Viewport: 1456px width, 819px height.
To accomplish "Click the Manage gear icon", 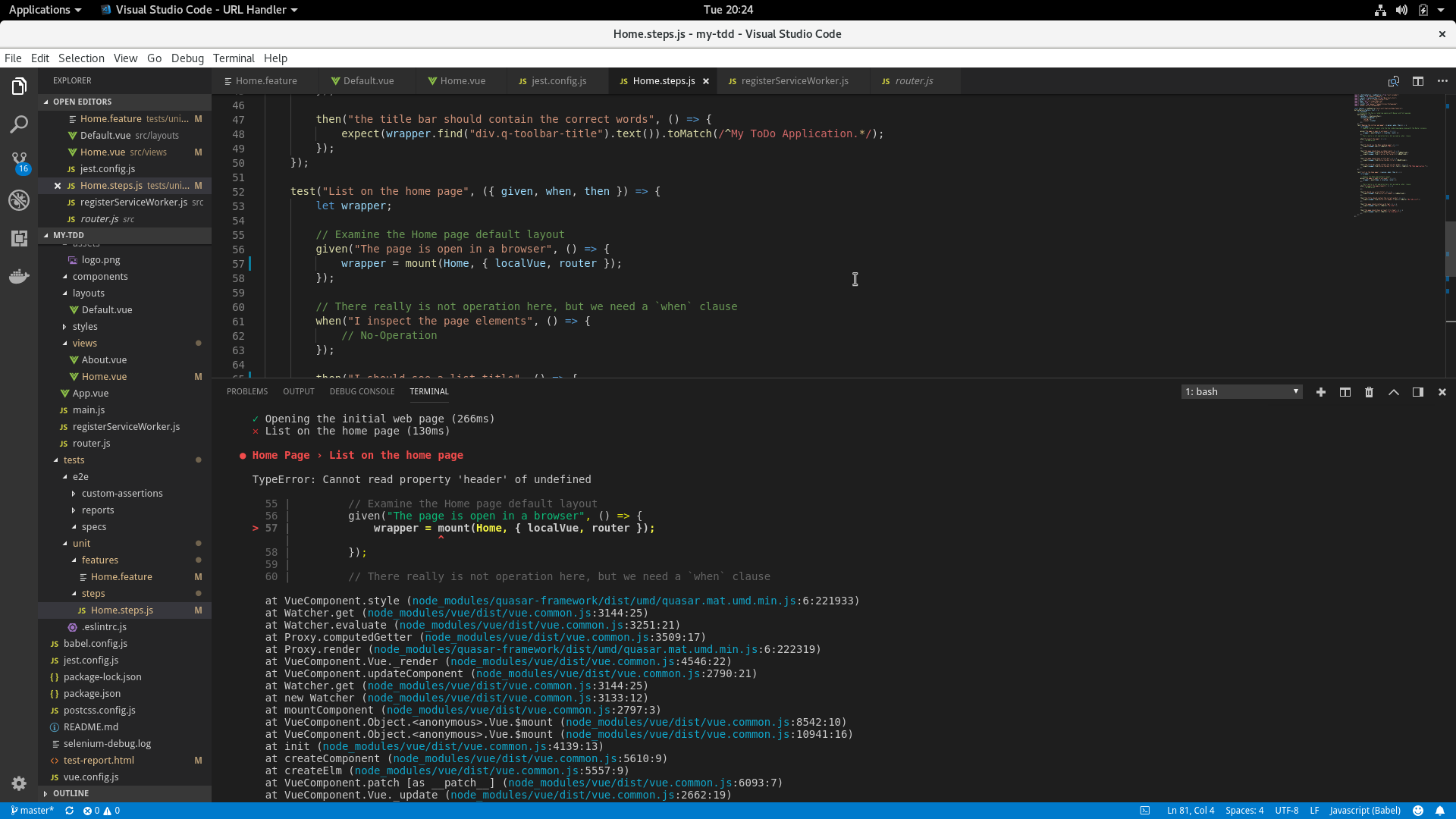I will tap(19, 783).
